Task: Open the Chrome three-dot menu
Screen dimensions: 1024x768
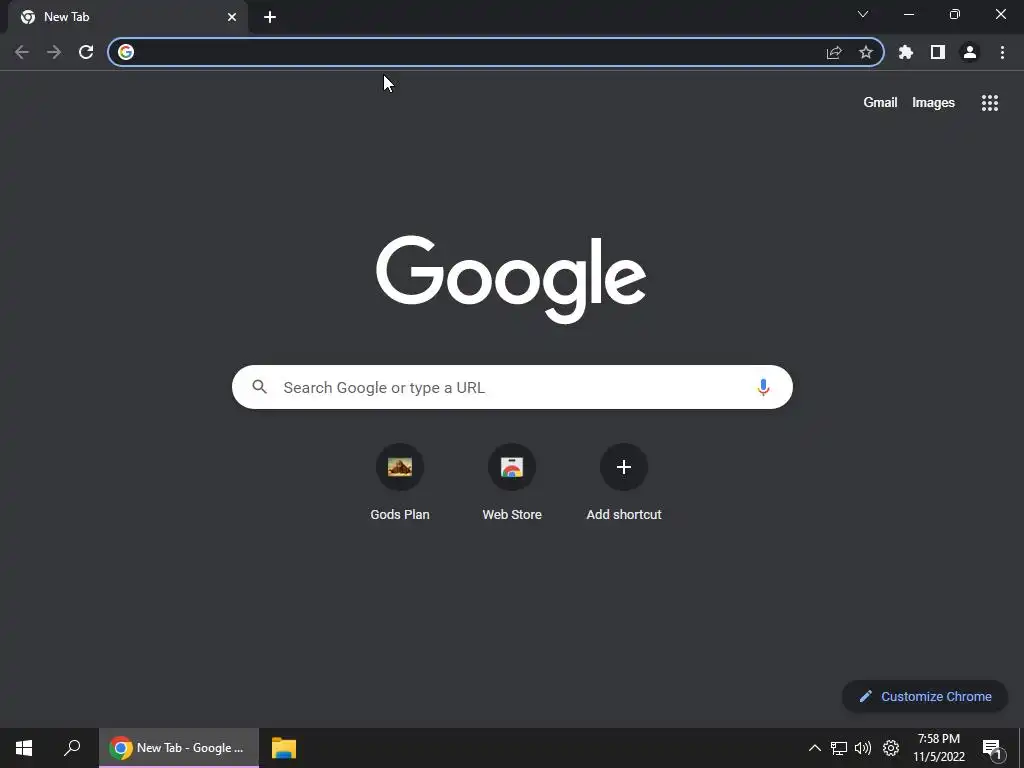Action: (1002, 52)
